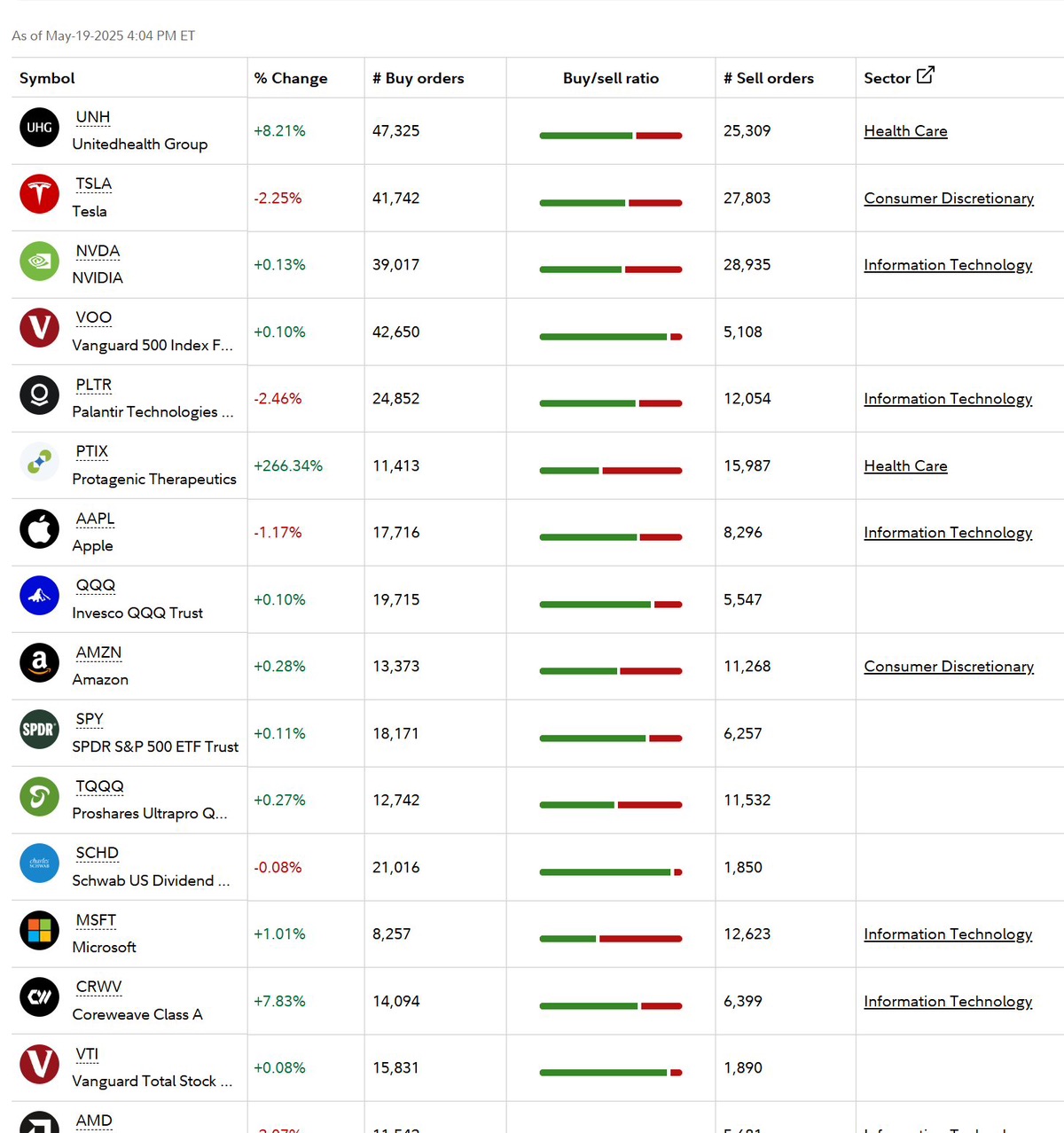
Task: Sort by the Buy/sell ratio header
Action: 611,78
